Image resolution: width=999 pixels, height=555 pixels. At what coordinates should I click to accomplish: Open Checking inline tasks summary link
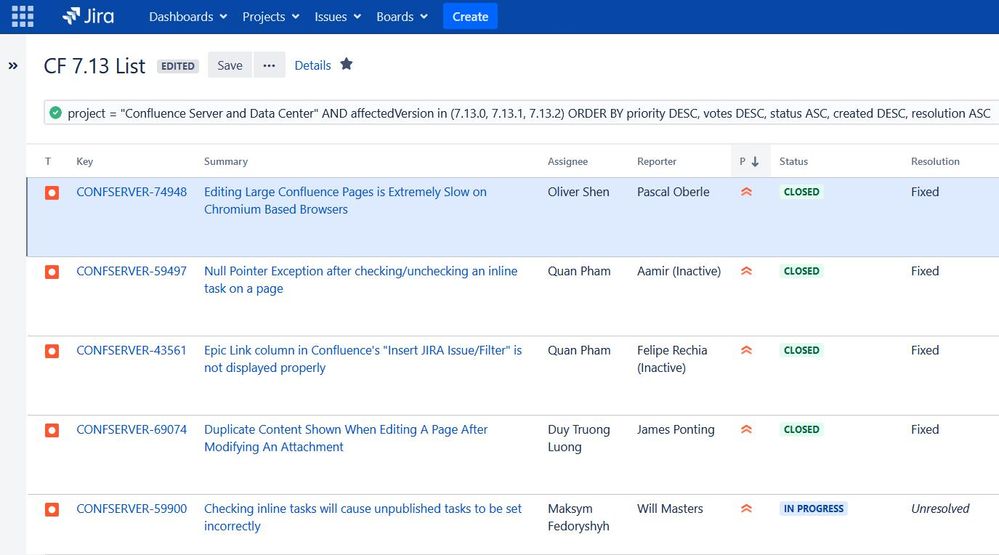click(x=363, y=517)
